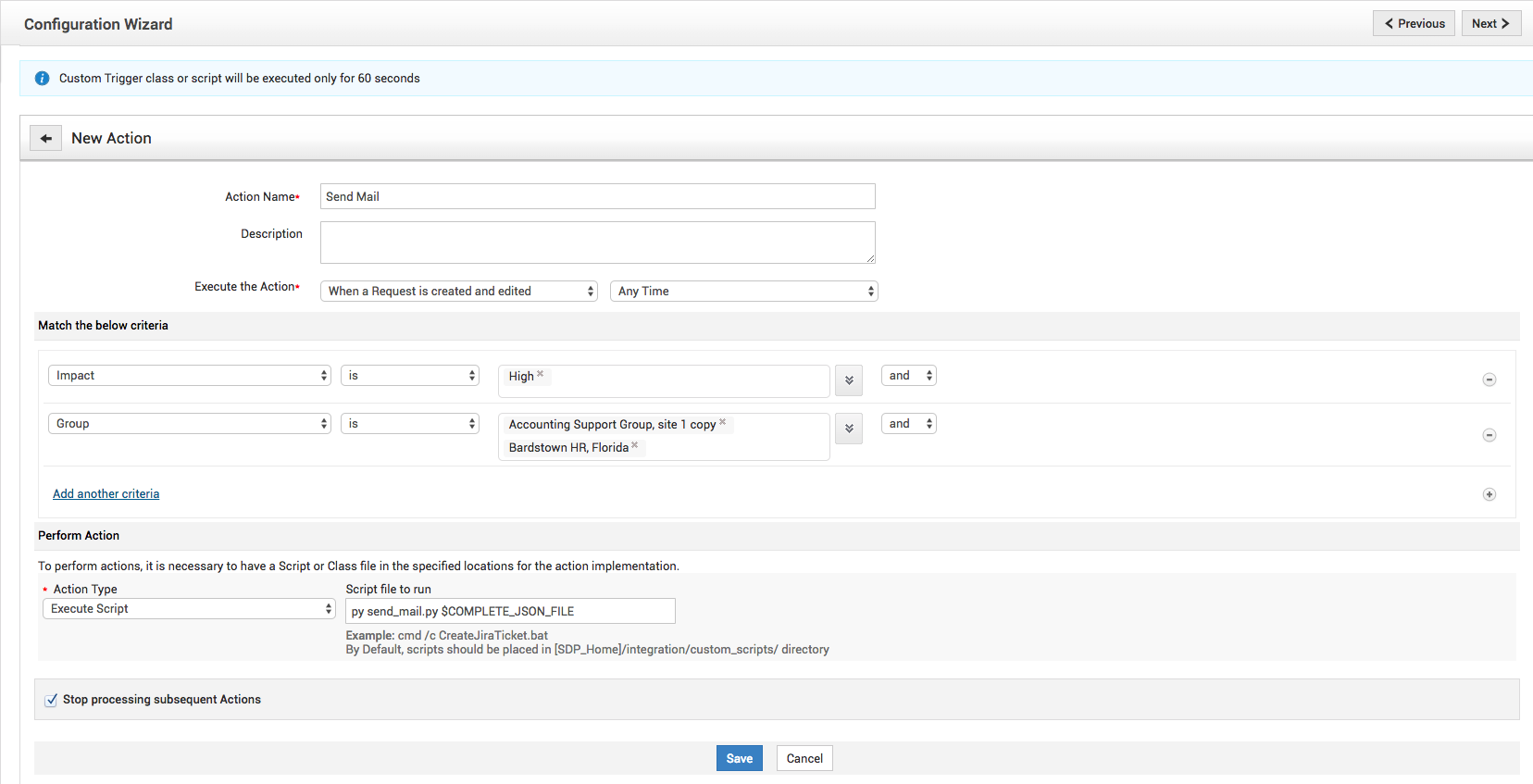The height and width of the screenshot is (784, 1533).
Task: Remove Bardstown HR, Florida tag
Action: point(635,446)
